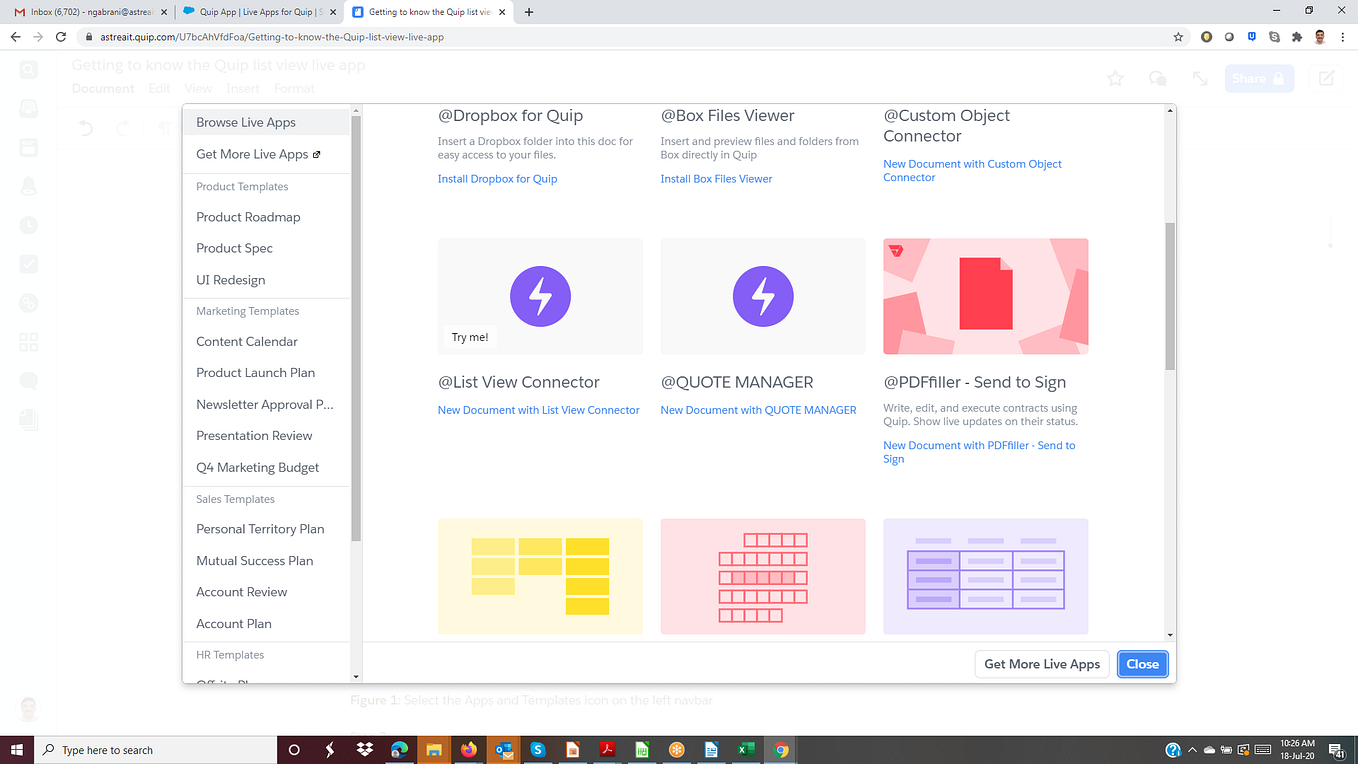The height and width of the screenshot is (764, 1358).
Task: Click the purple table app thumbnail
Action: (x=985, y=576)
